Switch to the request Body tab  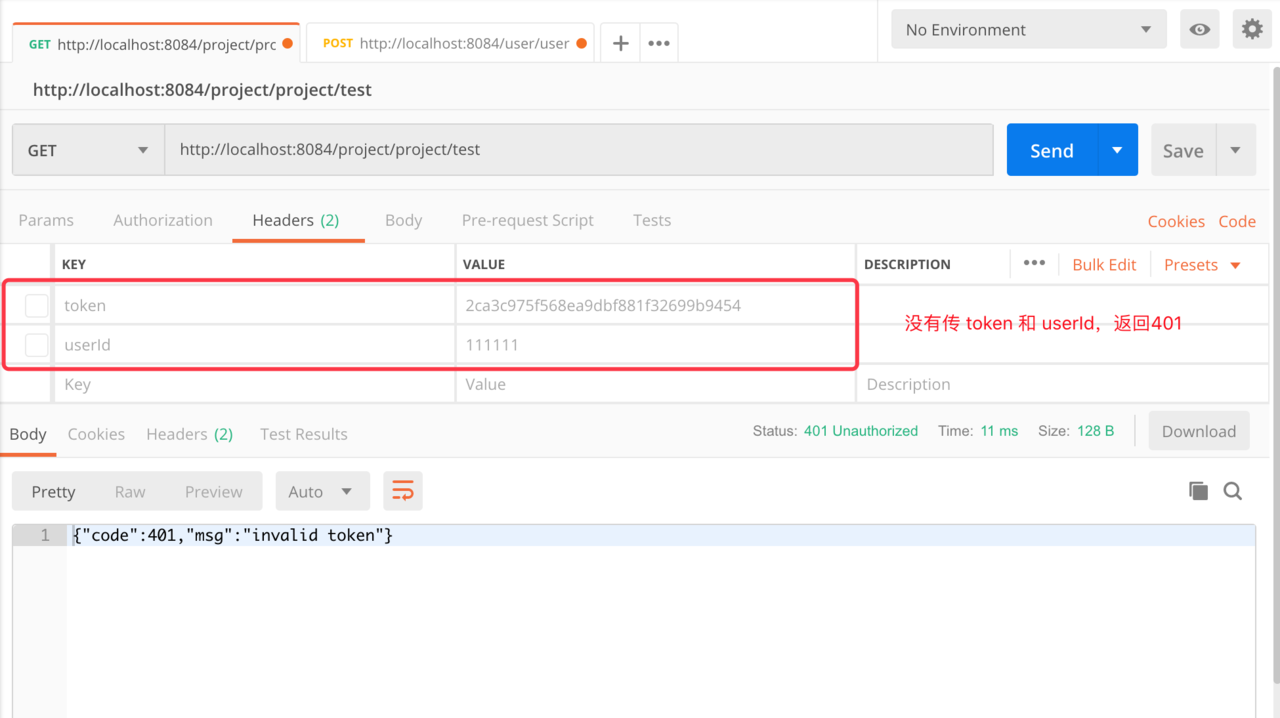point(403,220)
